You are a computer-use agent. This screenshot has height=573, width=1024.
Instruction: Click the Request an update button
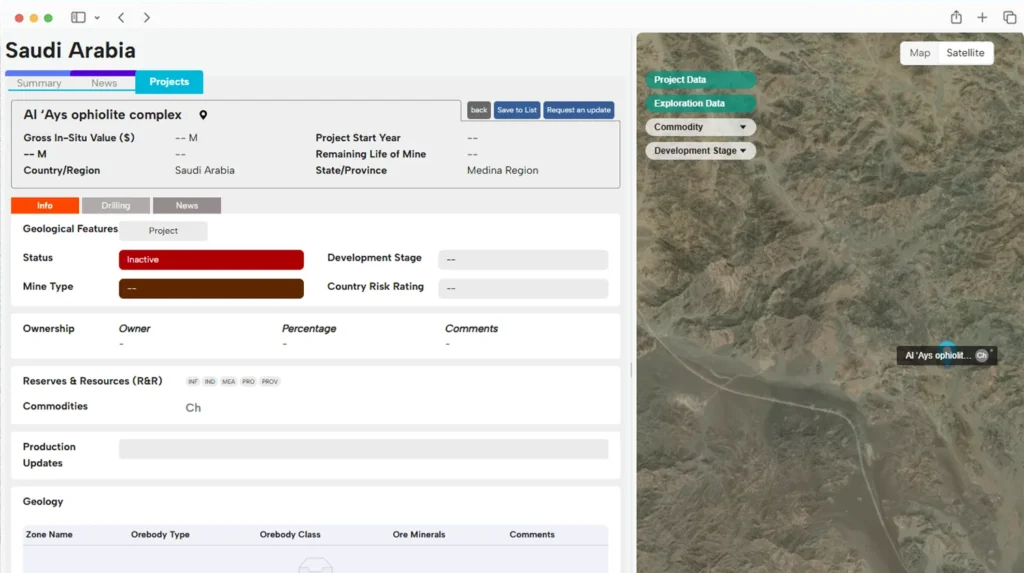click(x=579, y=110)
